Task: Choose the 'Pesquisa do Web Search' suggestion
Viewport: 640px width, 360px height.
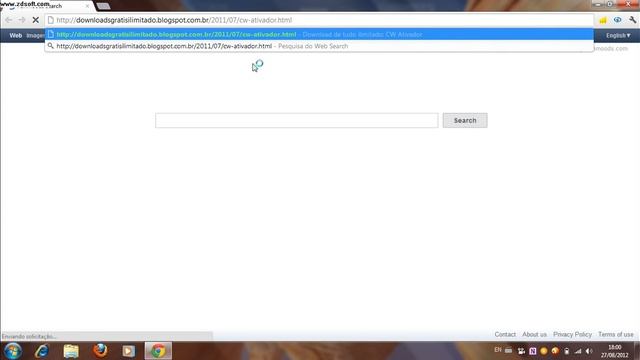Action: coord(319,46)
